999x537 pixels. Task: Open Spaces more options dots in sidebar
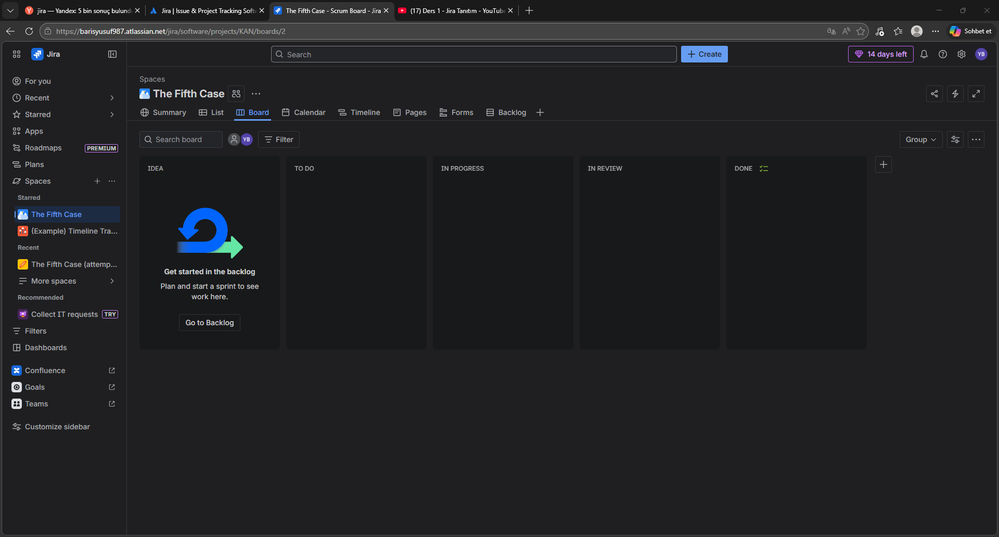pyautogui.click(x=112, y=181)
